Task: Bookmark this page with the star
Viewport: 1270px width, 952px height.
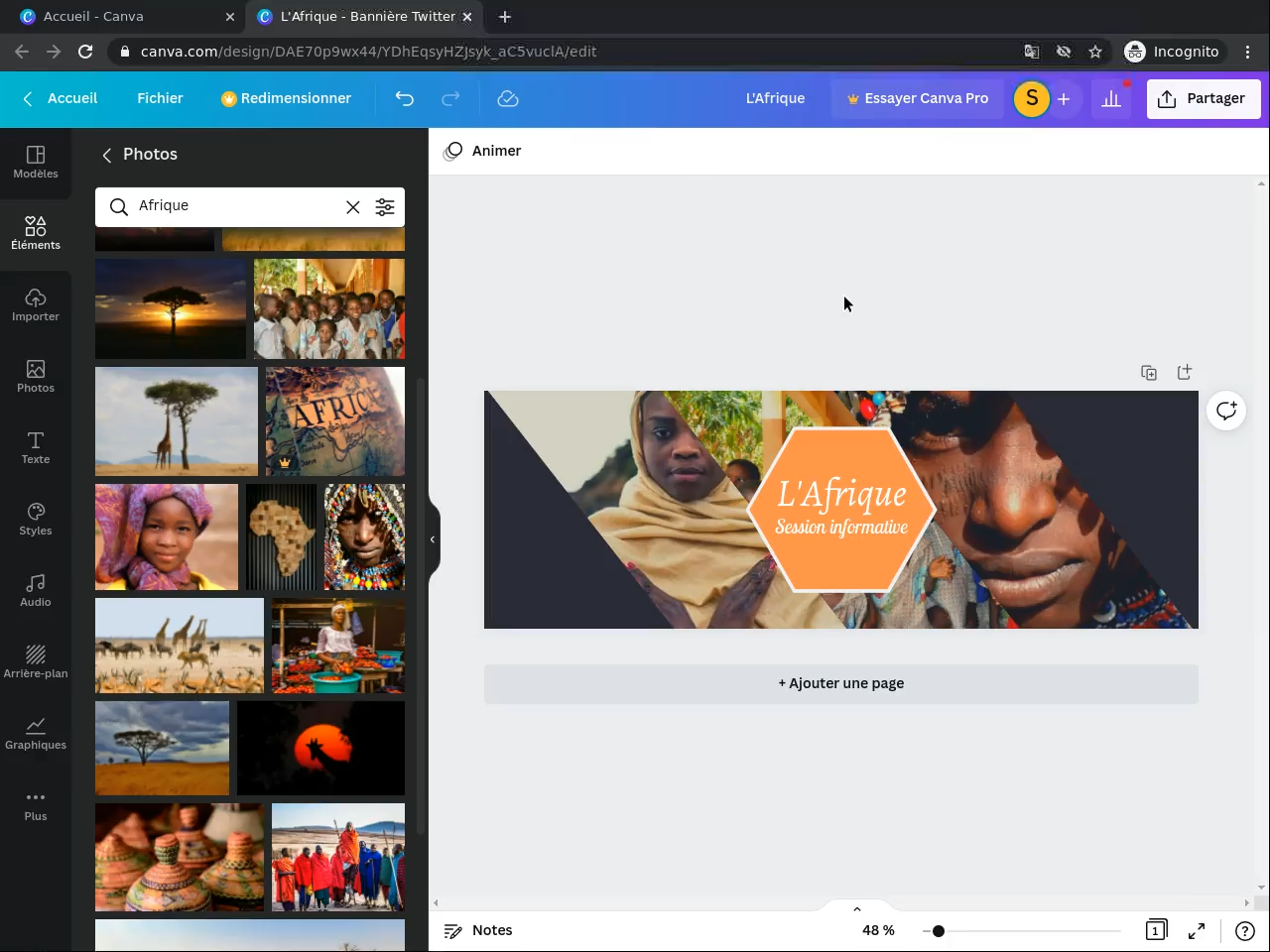Action: tap(1095, 52)
